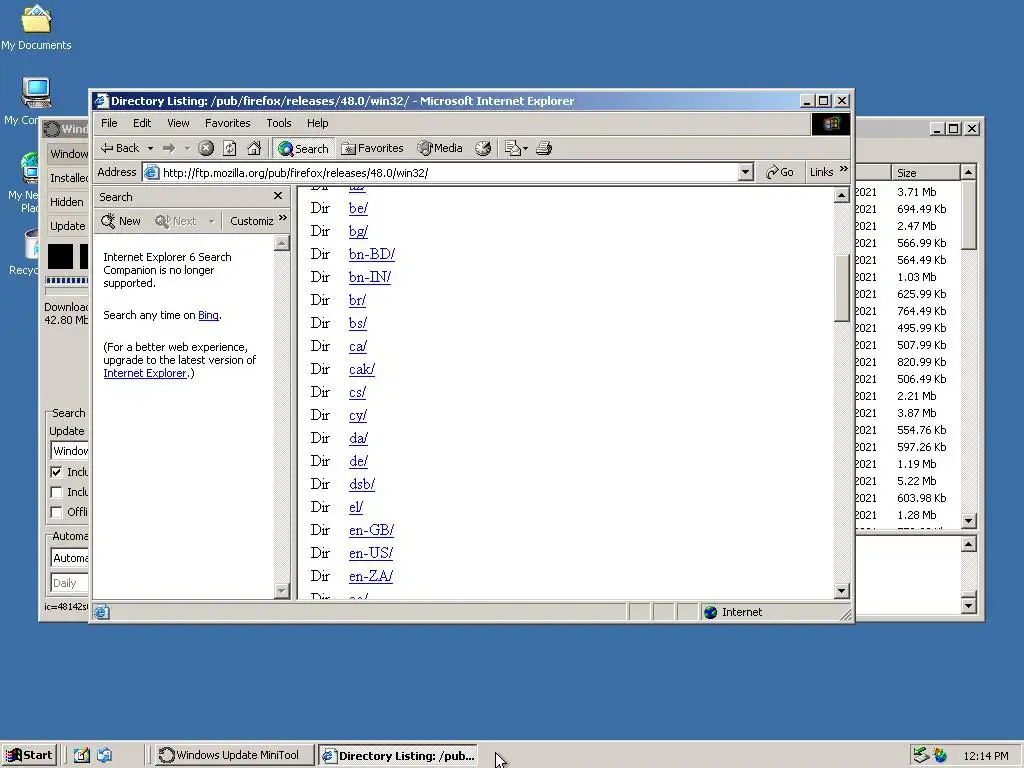Switch to Windows Update MiniTool taskbar button

click(234, 755)
